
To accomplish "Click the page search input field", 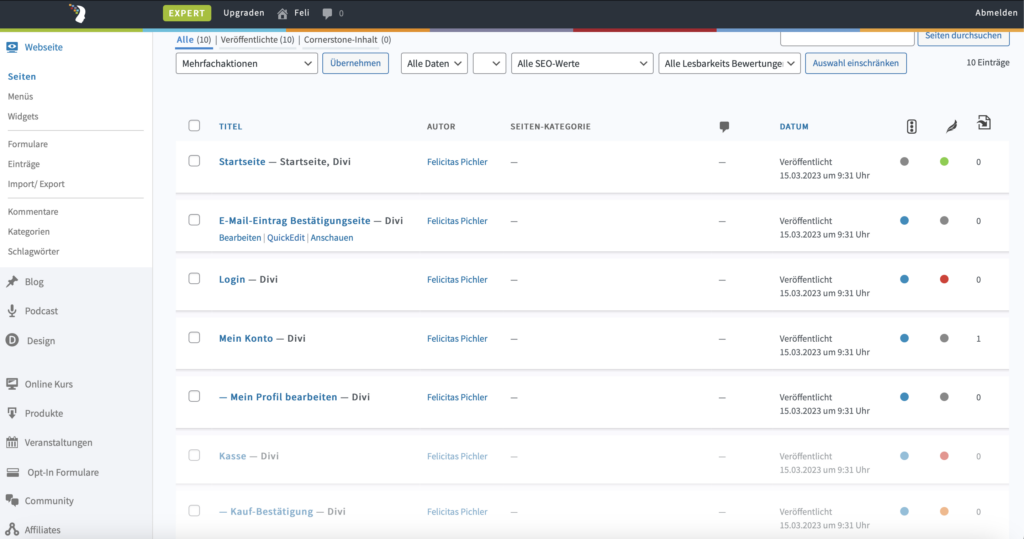I will (846, 37).
